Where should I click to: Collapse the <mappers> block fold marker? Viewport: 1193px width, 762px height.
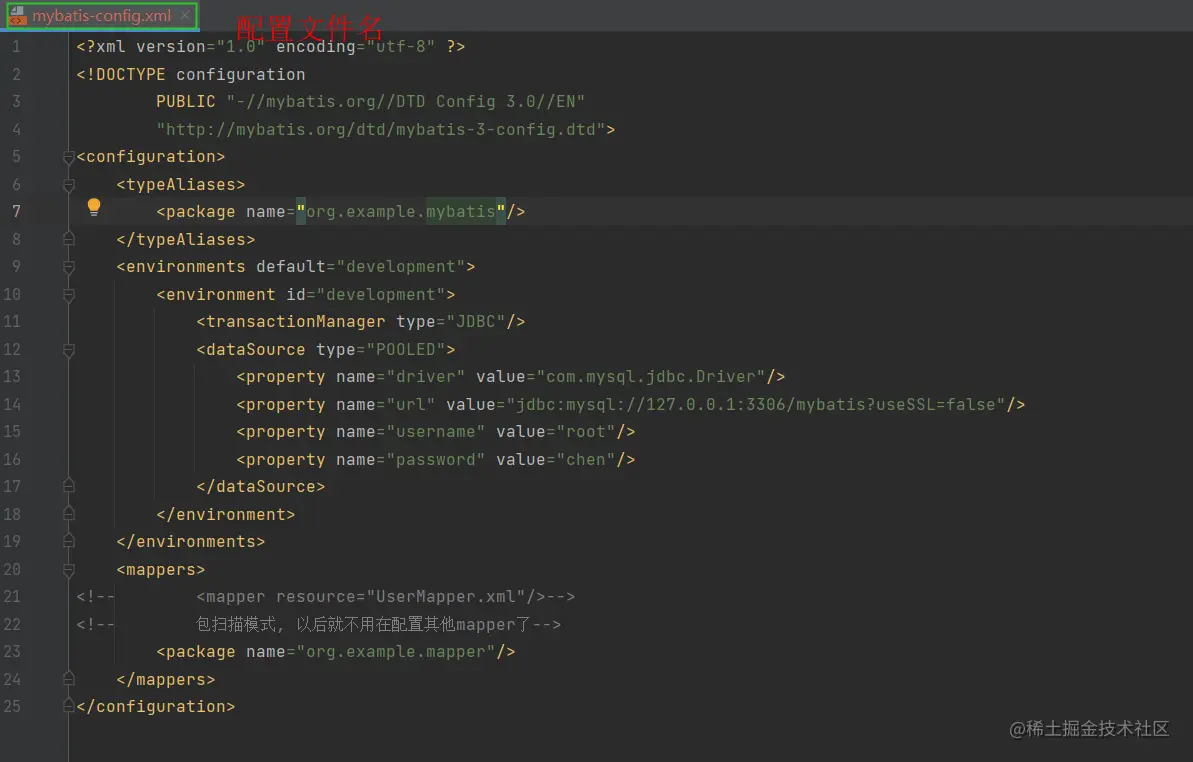(x=68, y=570)
